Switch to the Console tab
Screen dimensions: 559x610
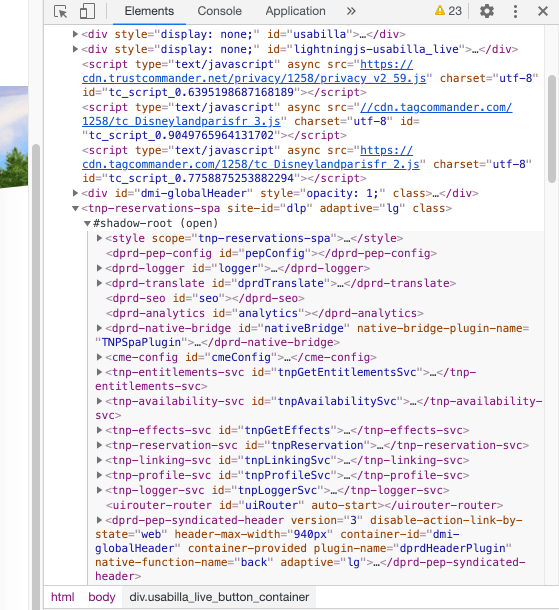[x=219, y=11]
